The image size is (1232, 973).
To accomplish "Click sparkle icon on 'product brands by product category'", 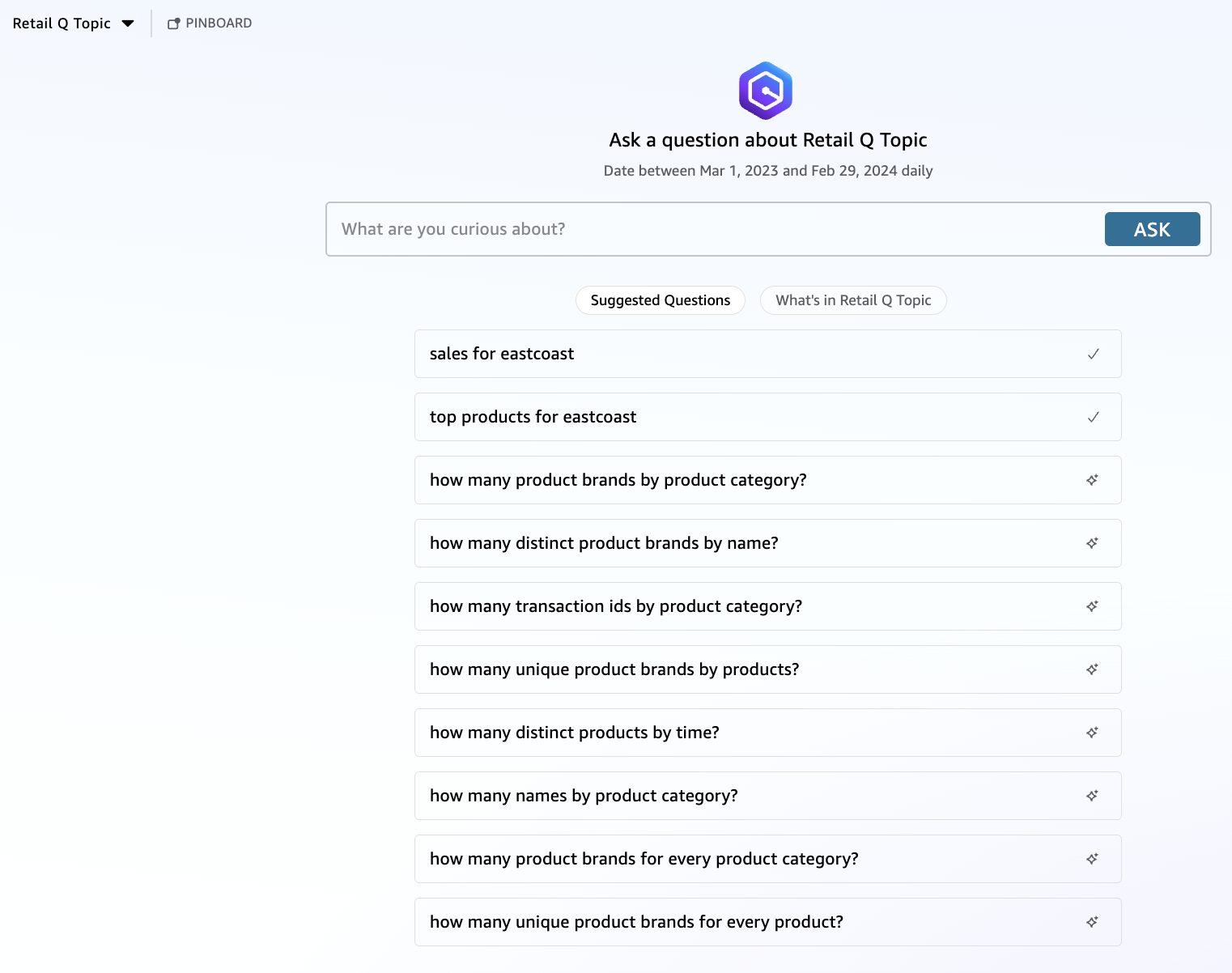I will point(1093,480).
